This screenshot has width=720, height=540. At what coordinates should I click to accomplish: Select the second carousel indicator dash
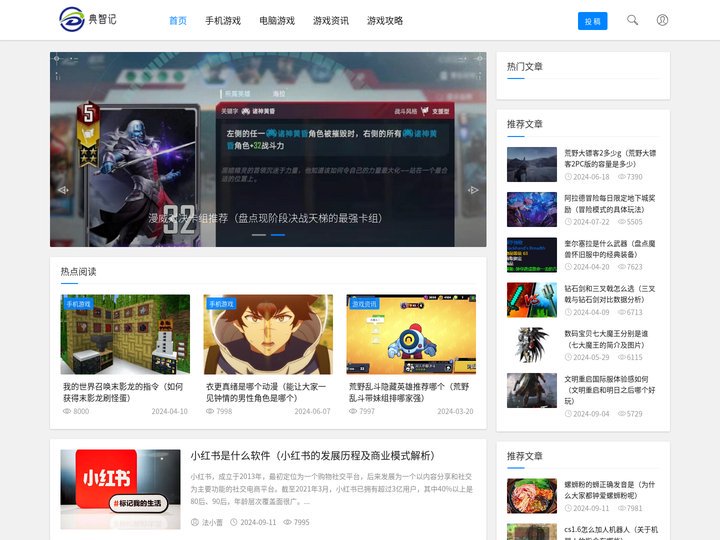click(278, 235)
